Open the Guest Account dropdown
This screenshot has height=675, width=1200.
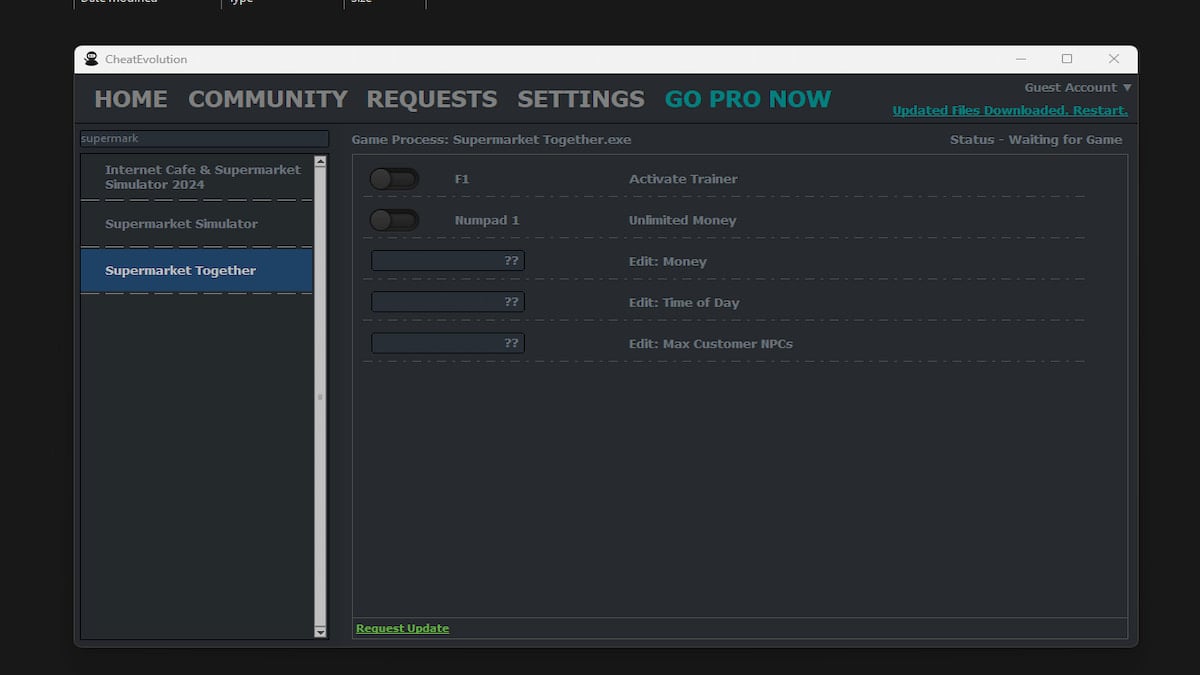click(x=1077, y=88)
